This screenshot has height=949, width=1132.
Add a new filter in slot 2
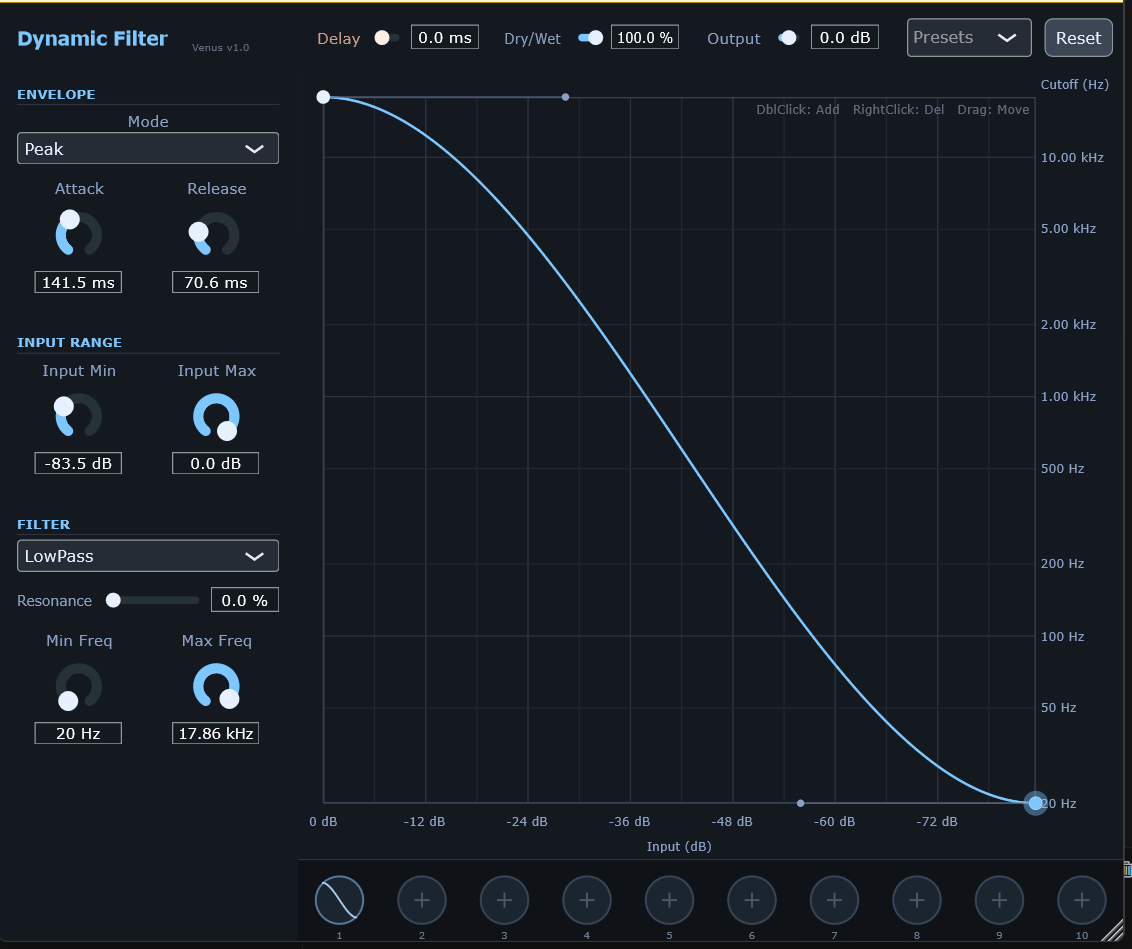[421, 900]
